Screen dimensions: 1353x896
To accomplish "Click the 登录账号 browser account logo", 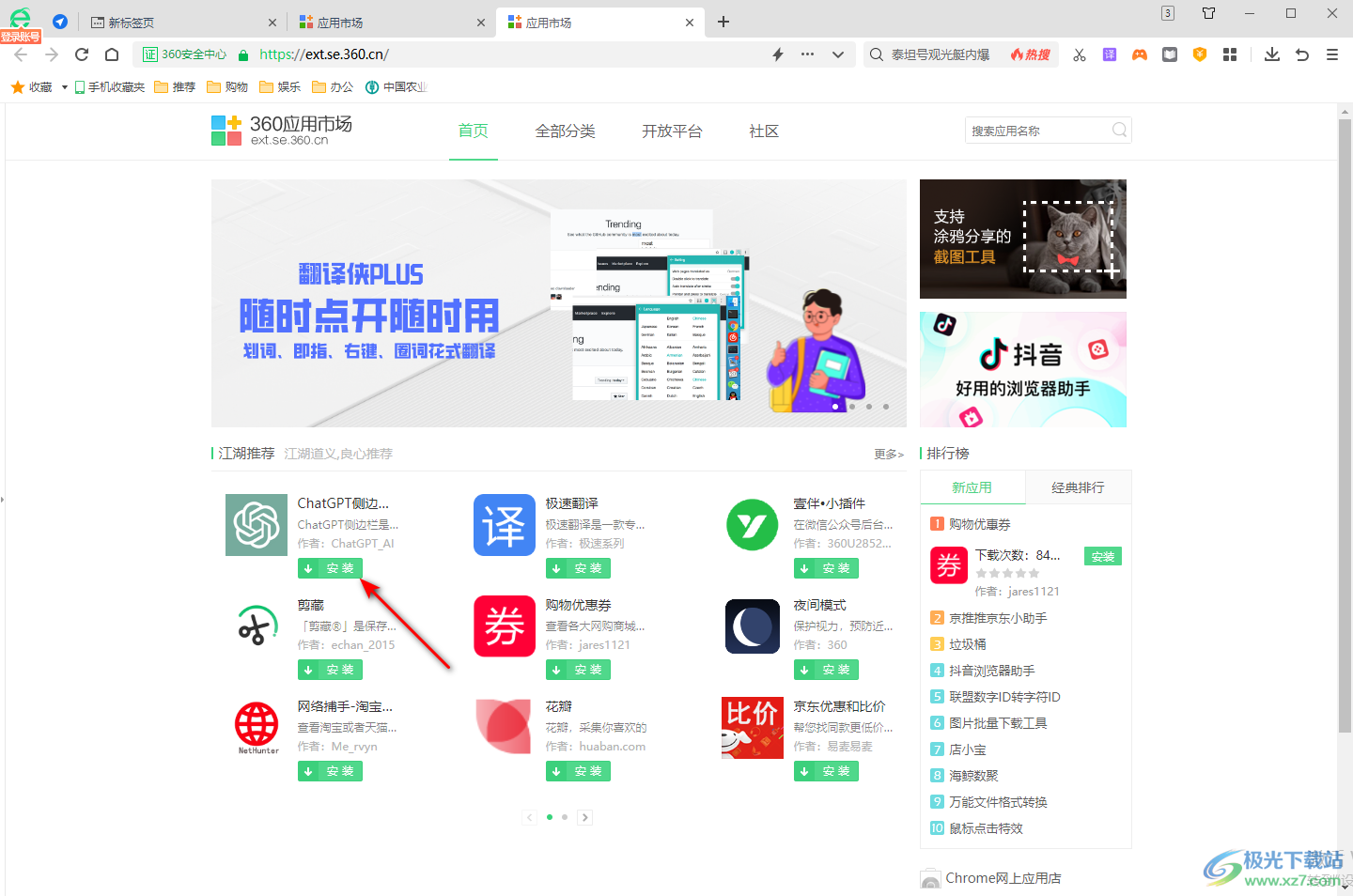I will point(20,25).
